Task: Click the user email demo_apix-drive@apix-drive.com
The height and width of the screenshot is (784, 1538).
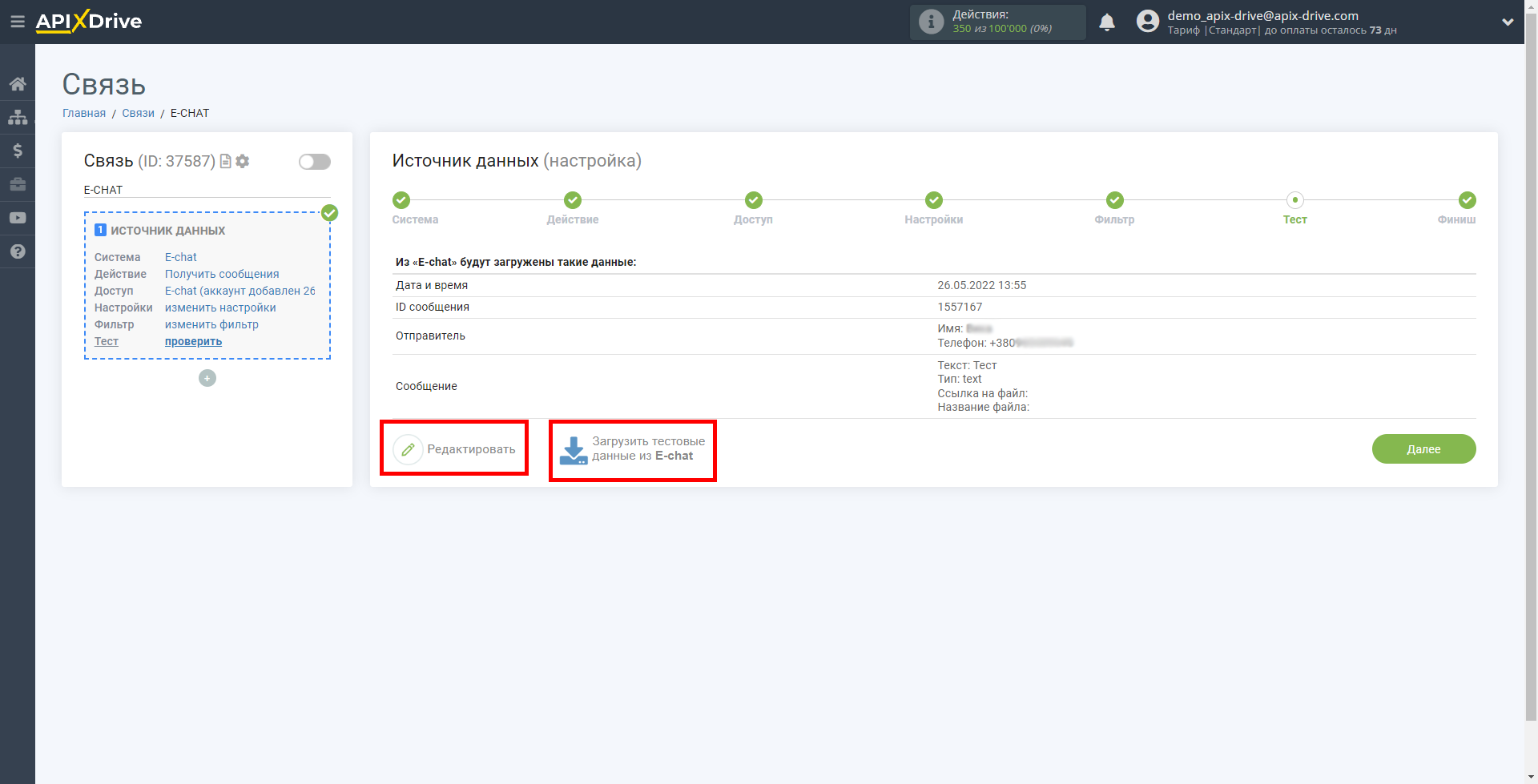Action: click(x=1262, y=15)
